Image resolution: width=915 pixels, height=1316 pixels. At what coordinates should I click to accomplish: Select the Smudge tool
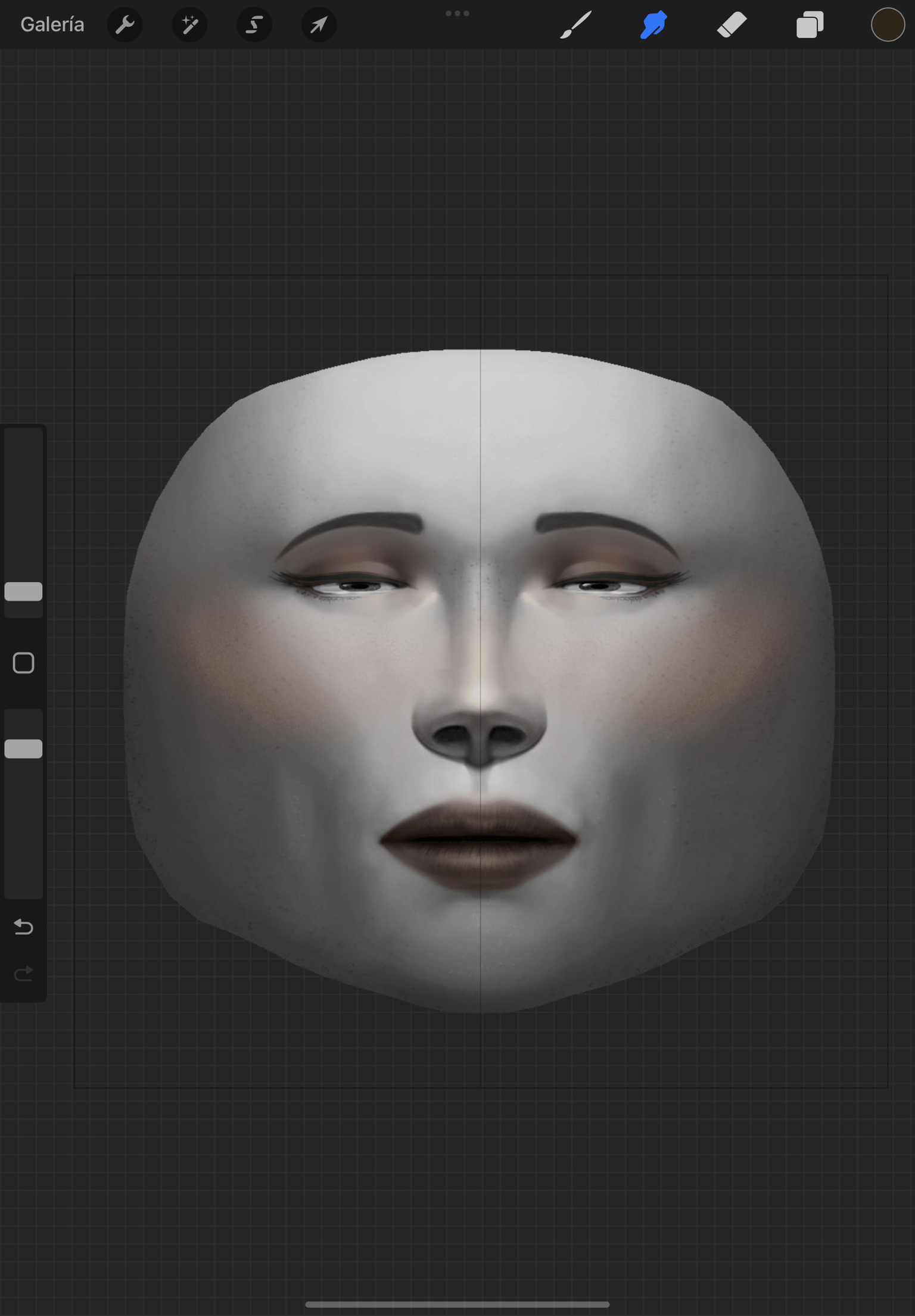tap(653, 25)
